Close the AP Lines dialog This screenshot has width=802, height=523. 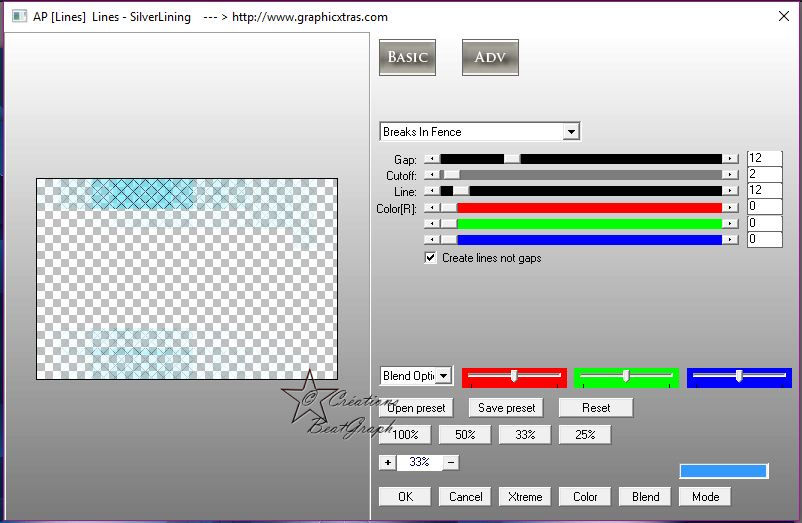(784, 16)
